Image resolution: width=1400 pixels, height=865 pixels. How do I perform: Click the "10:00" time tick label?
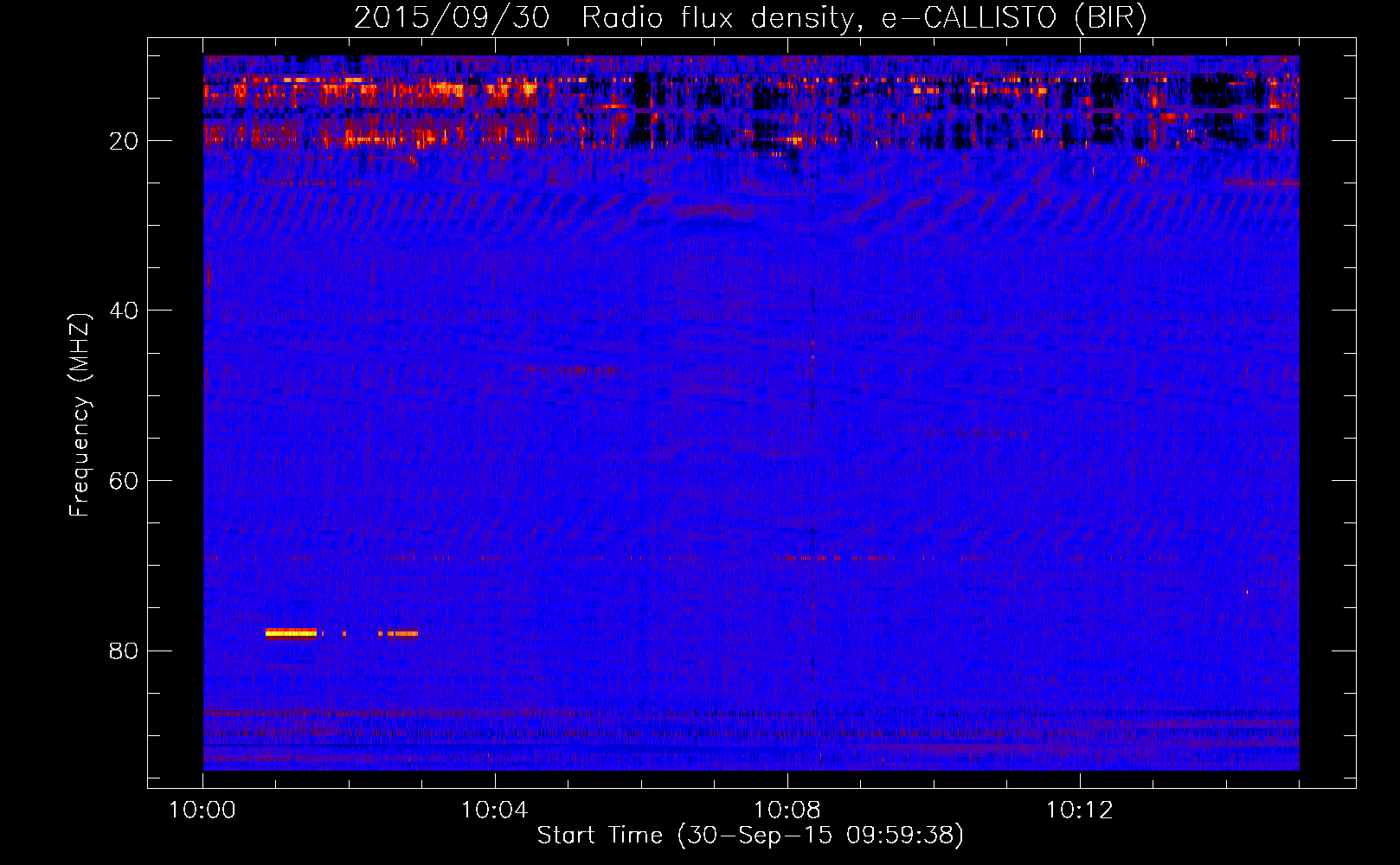[202, 811]
